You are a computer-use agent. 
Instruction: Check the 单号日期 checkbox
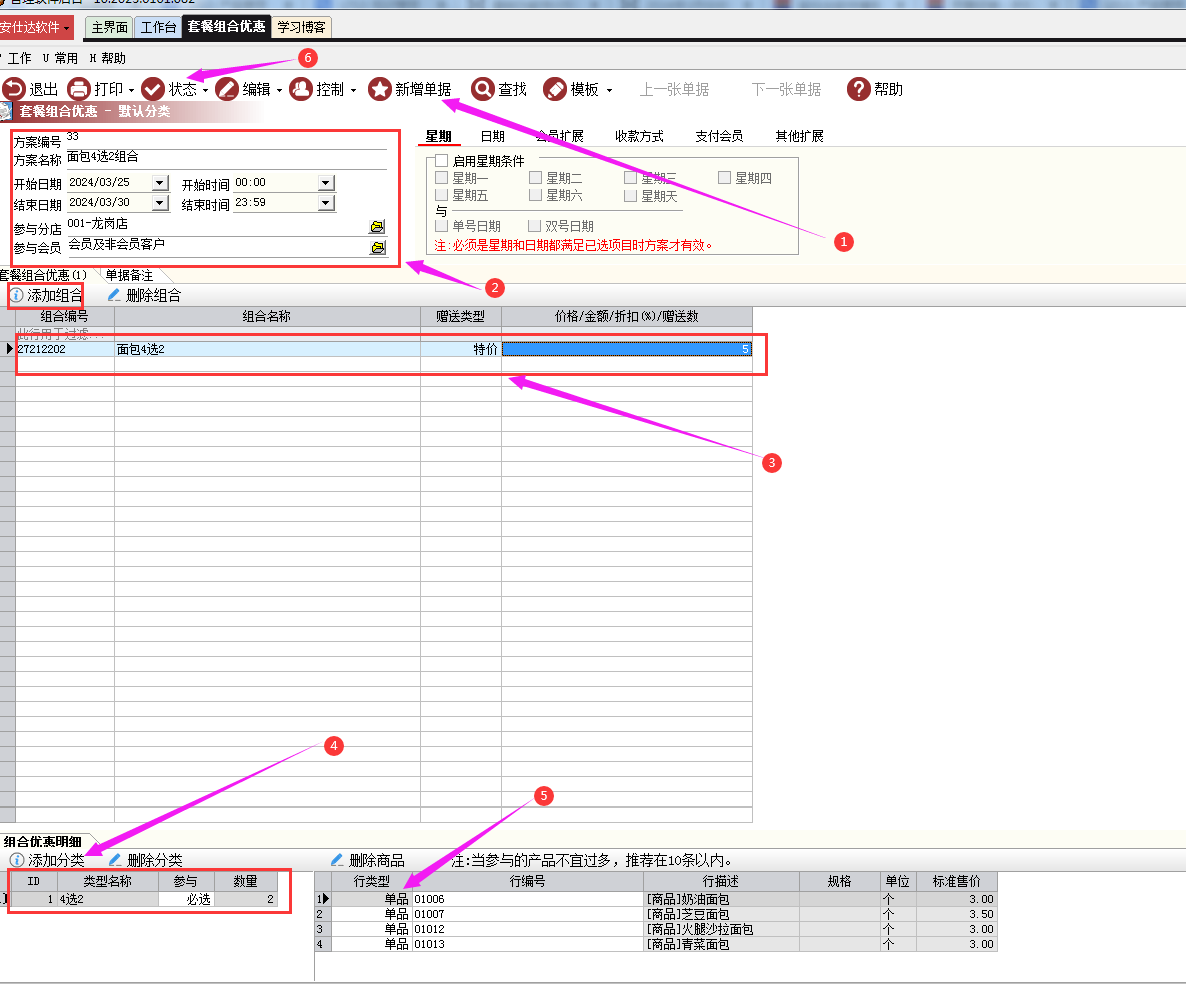(442, 225)
